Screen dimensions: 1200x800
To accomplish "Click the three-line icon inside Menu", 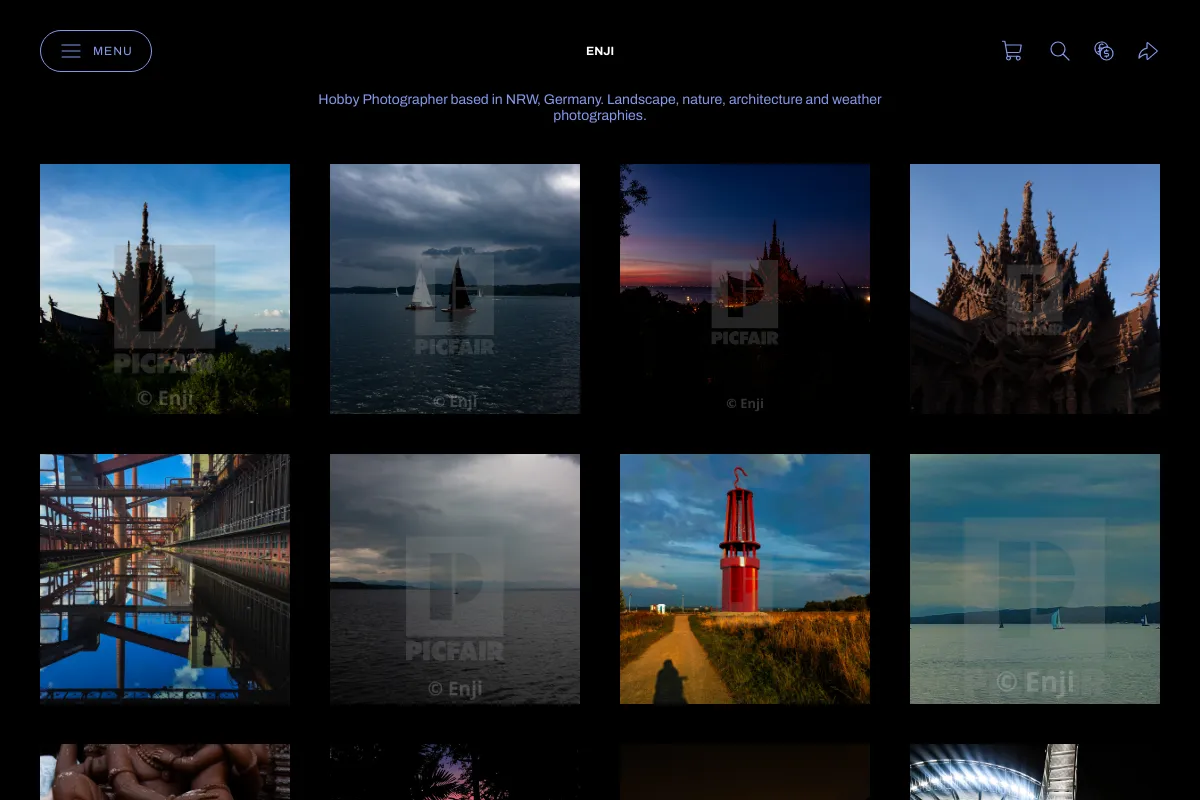I will [71, 51].
